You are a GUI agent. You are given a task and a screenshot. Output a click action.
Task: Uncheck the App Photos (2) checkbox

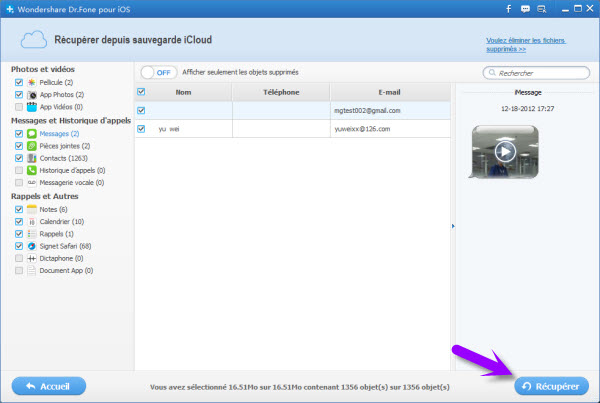click(19, 95)
